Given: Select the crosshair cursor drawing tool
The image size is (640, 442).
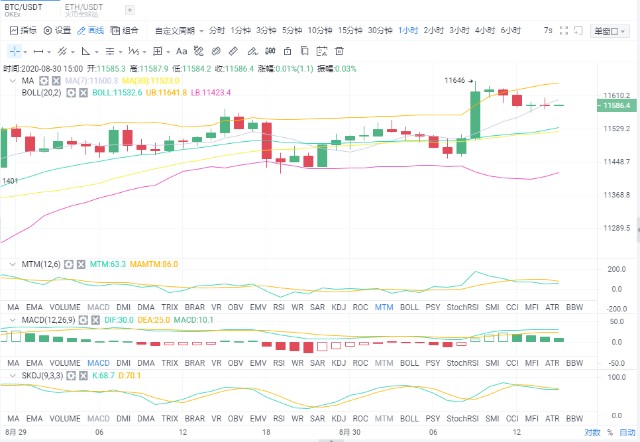Looking at the screenshot, I should click(15, 51).
